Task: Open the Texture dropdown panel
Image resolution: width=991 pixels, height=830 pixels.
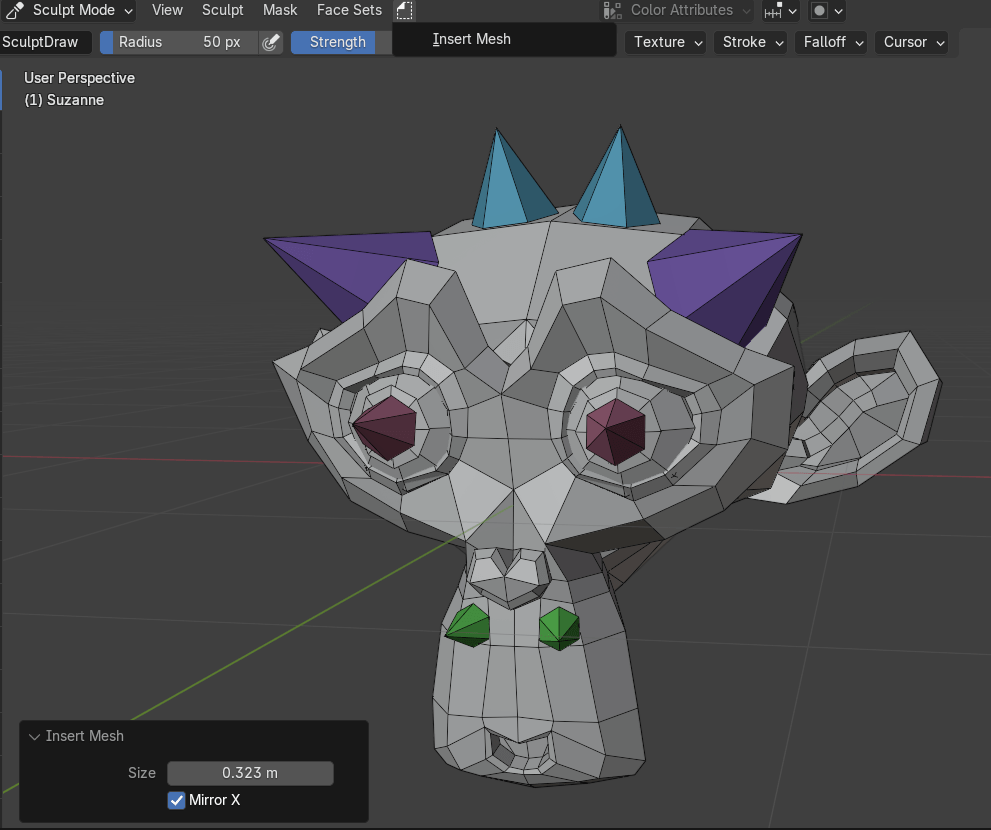Action: (666, 42)
